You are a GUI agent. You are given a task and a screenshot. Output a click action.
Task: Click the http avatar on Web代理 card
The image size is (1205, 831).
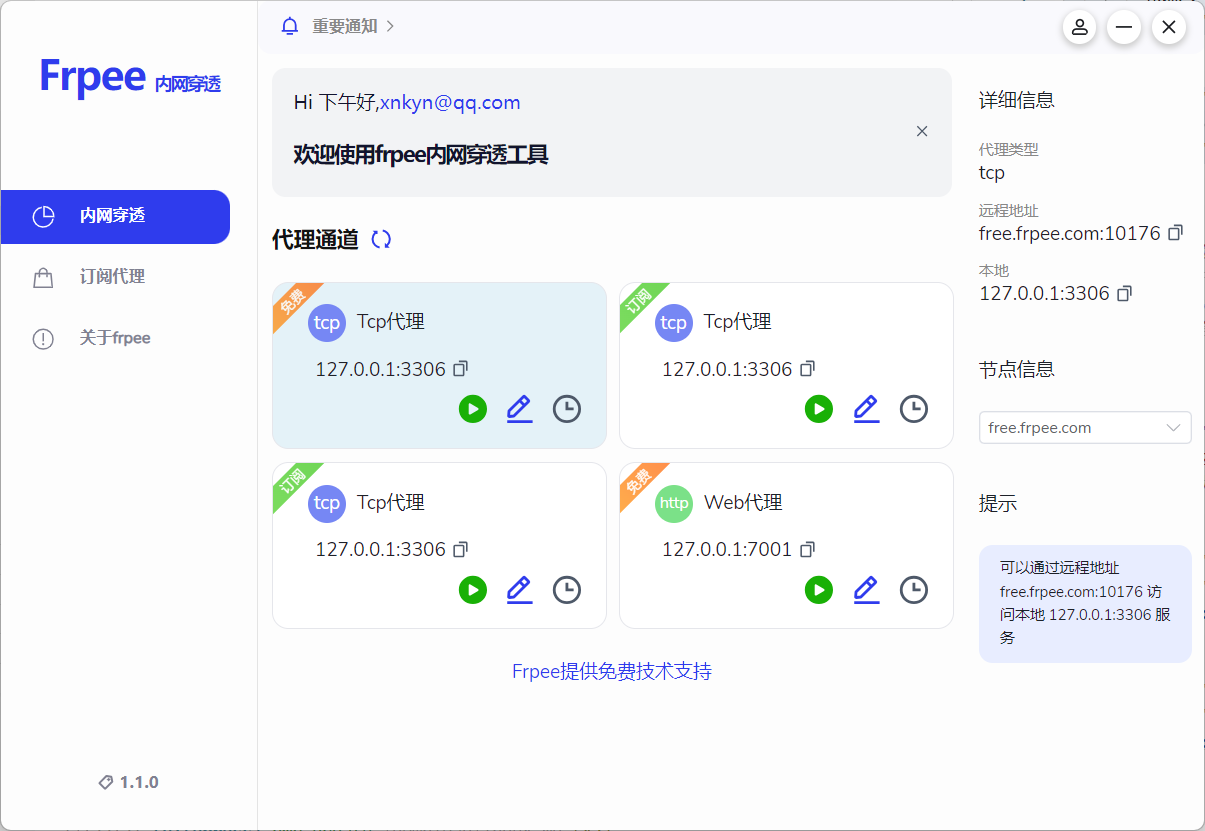pyautogui.click(x=674, y=503)
